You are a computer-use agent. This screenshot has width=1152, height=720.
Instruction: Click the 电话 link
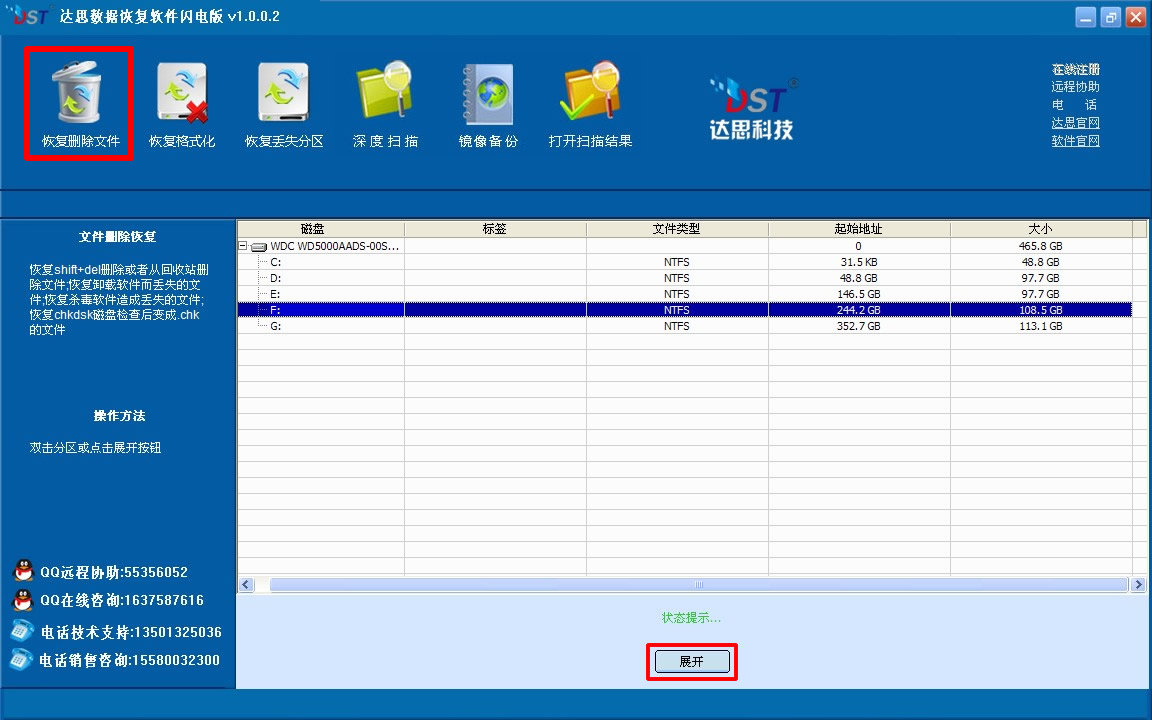click(1075, 104)
